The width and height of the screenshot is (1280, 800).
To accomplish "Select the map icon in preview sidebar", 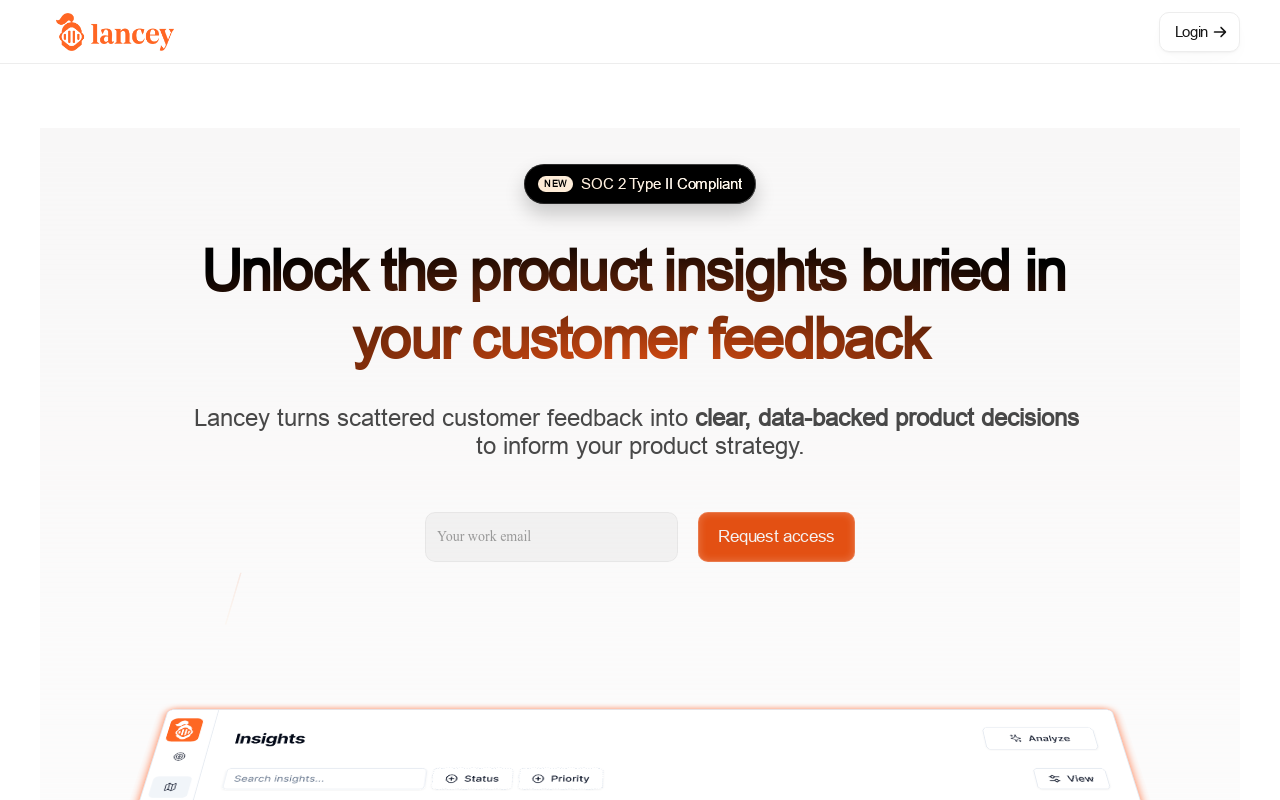I will [170, 787].
